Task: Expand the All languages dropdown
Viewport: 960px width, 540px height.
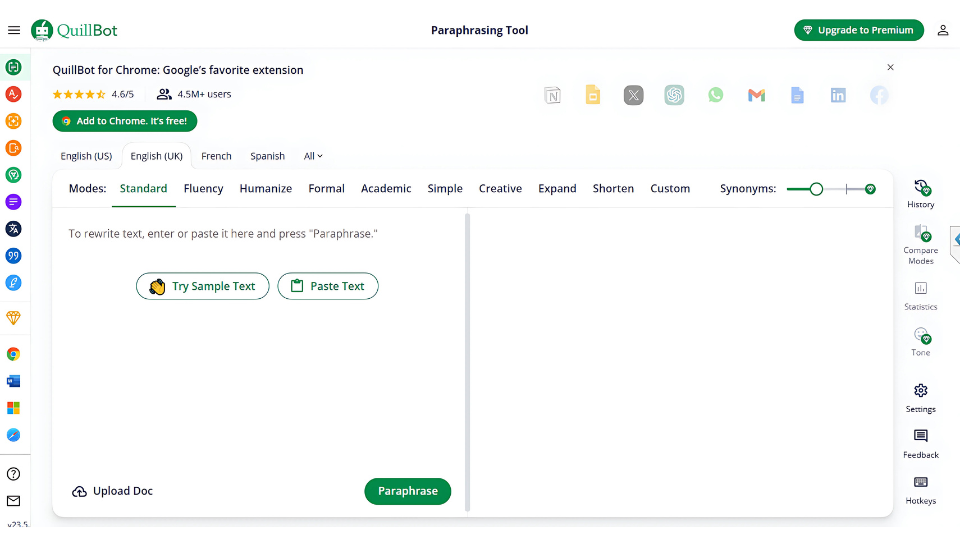Action: 313,156
